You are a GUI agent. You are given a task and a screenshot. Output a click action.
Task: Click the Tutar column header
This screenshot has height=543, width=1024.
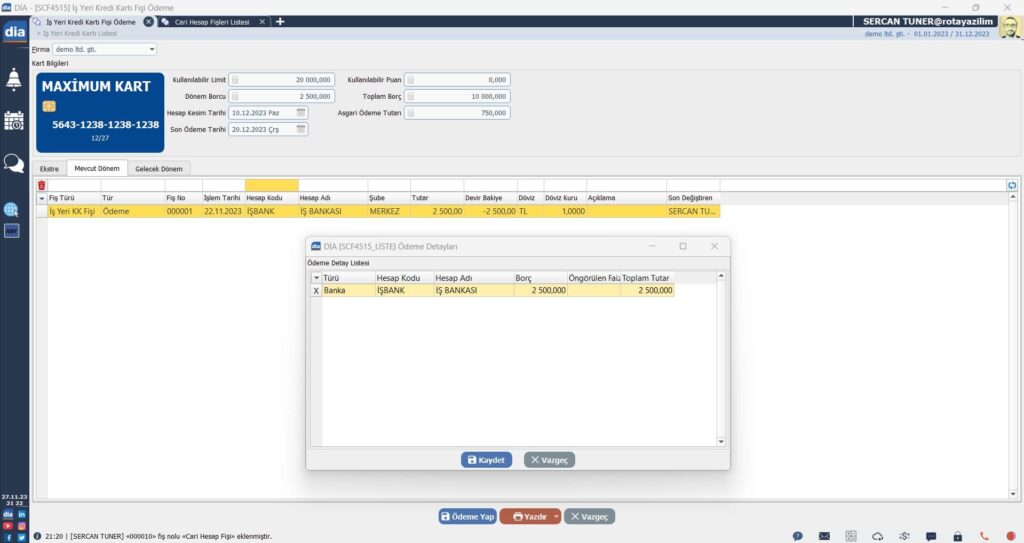(x=437, y=198)
